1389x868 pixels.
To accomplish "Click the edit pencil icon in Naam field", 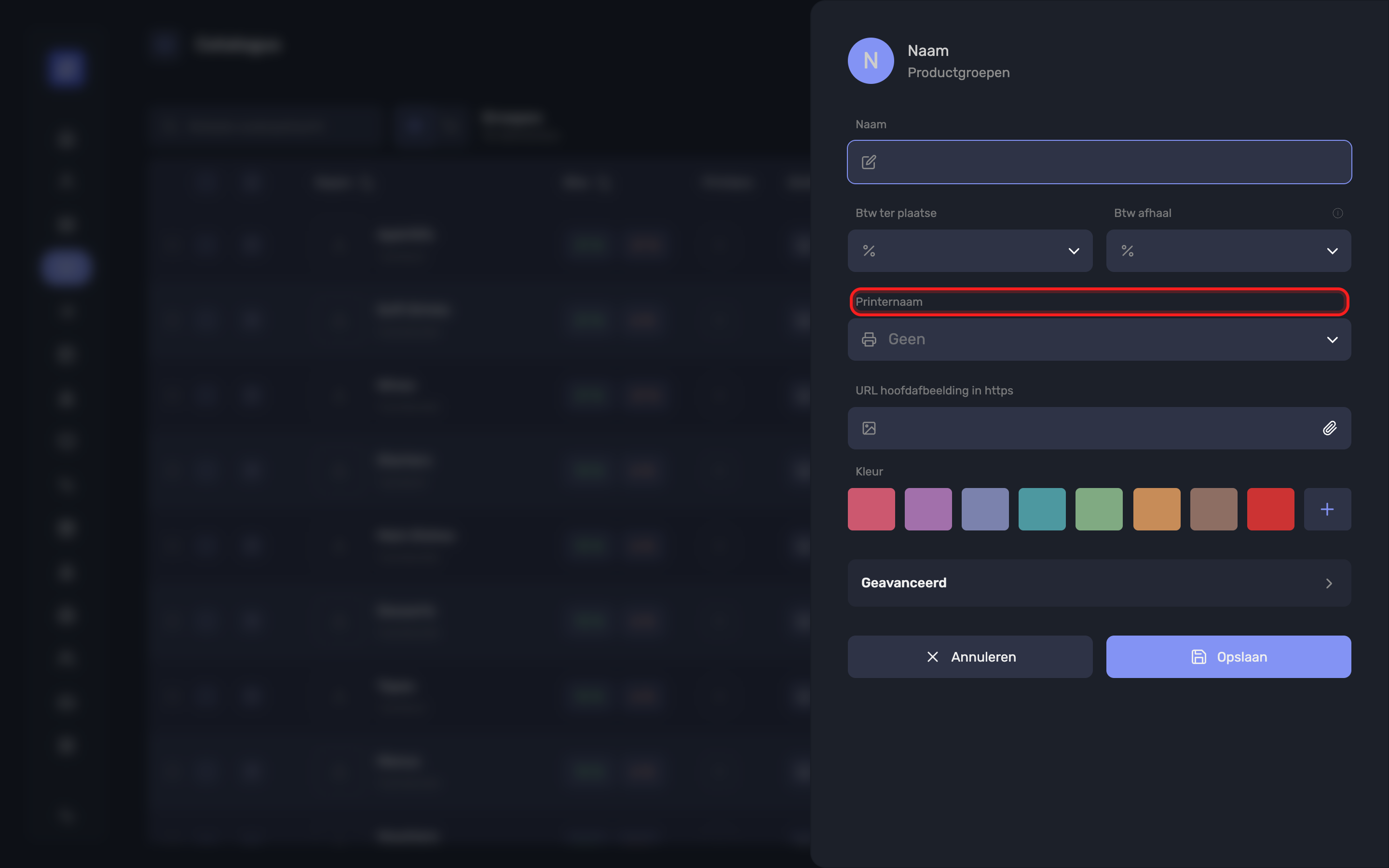I will coord(869,162).
